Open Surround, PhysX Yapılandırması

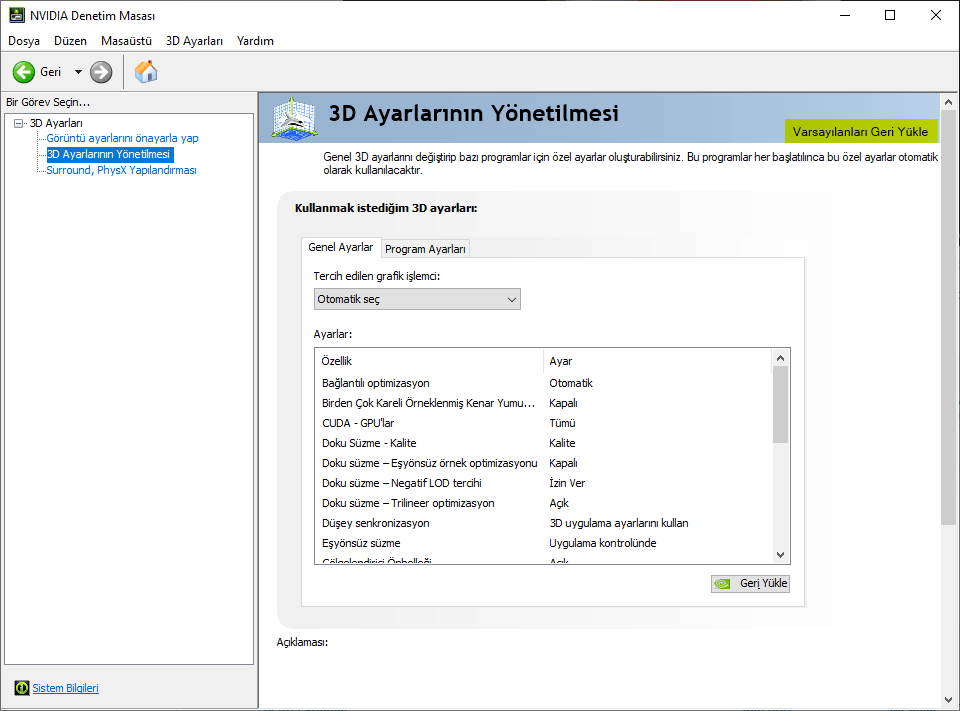(121, 170)
